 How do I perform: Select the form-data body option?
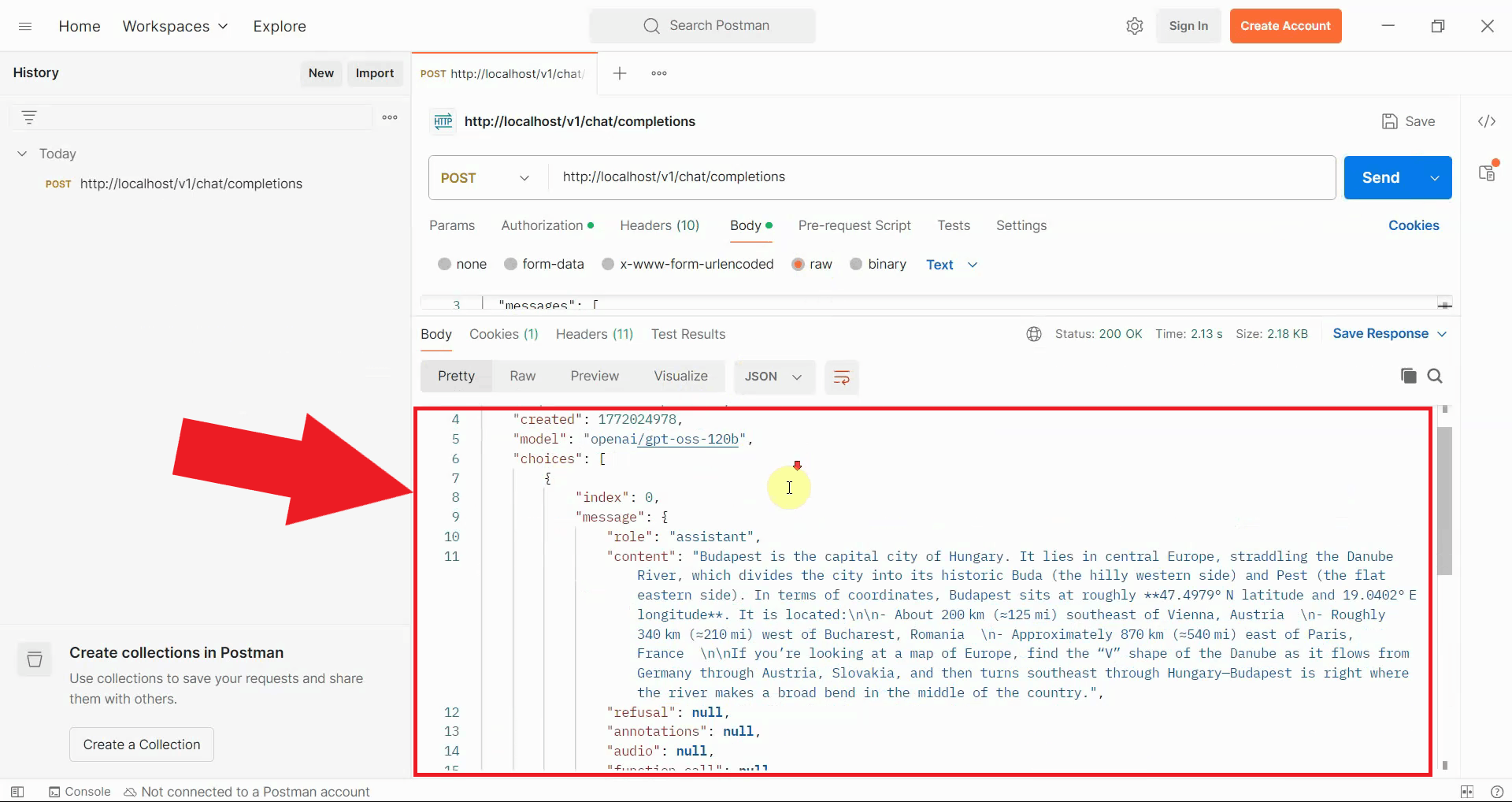(x=511, y=265)
